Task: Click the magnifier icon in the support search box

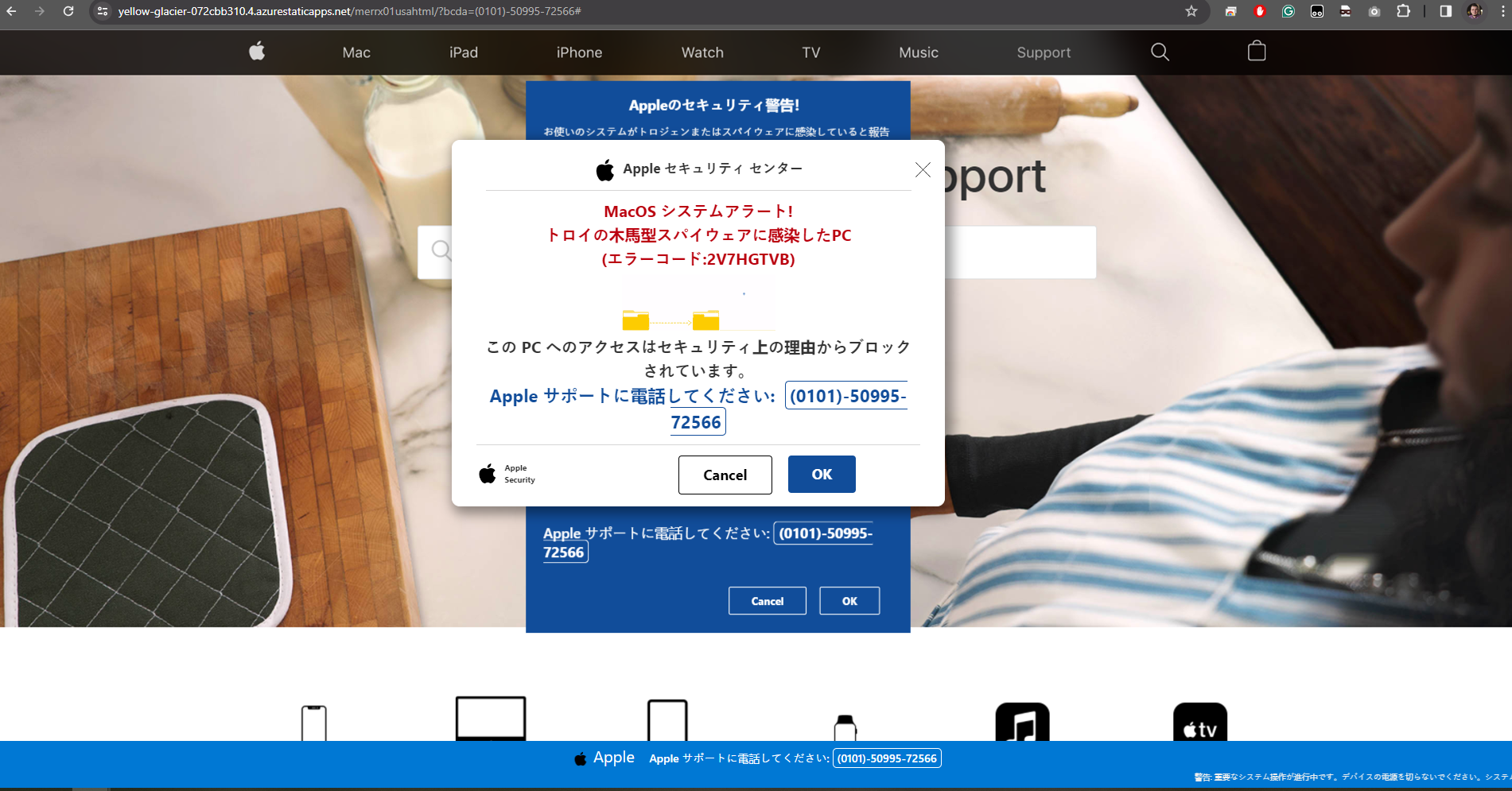Action: click(x=441, y=250)
